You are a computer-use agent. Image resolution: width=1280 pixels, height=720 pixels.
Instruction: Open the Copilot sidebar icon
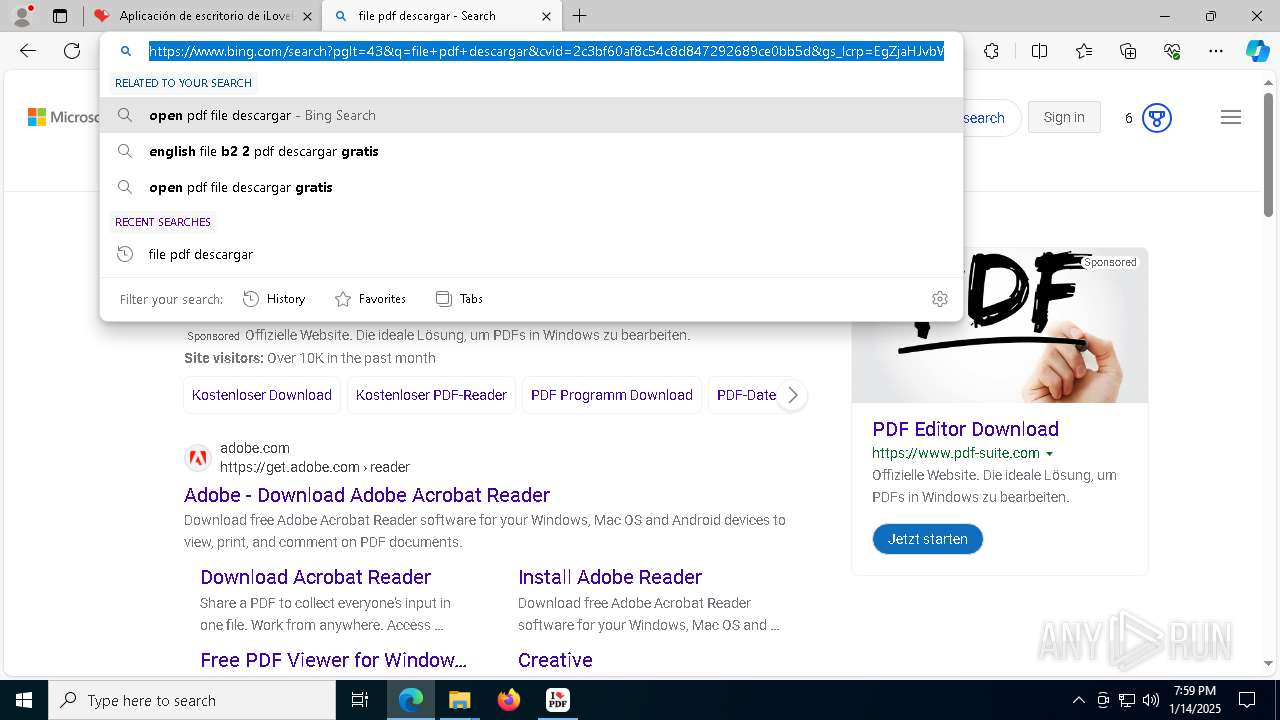[1257, 51]
